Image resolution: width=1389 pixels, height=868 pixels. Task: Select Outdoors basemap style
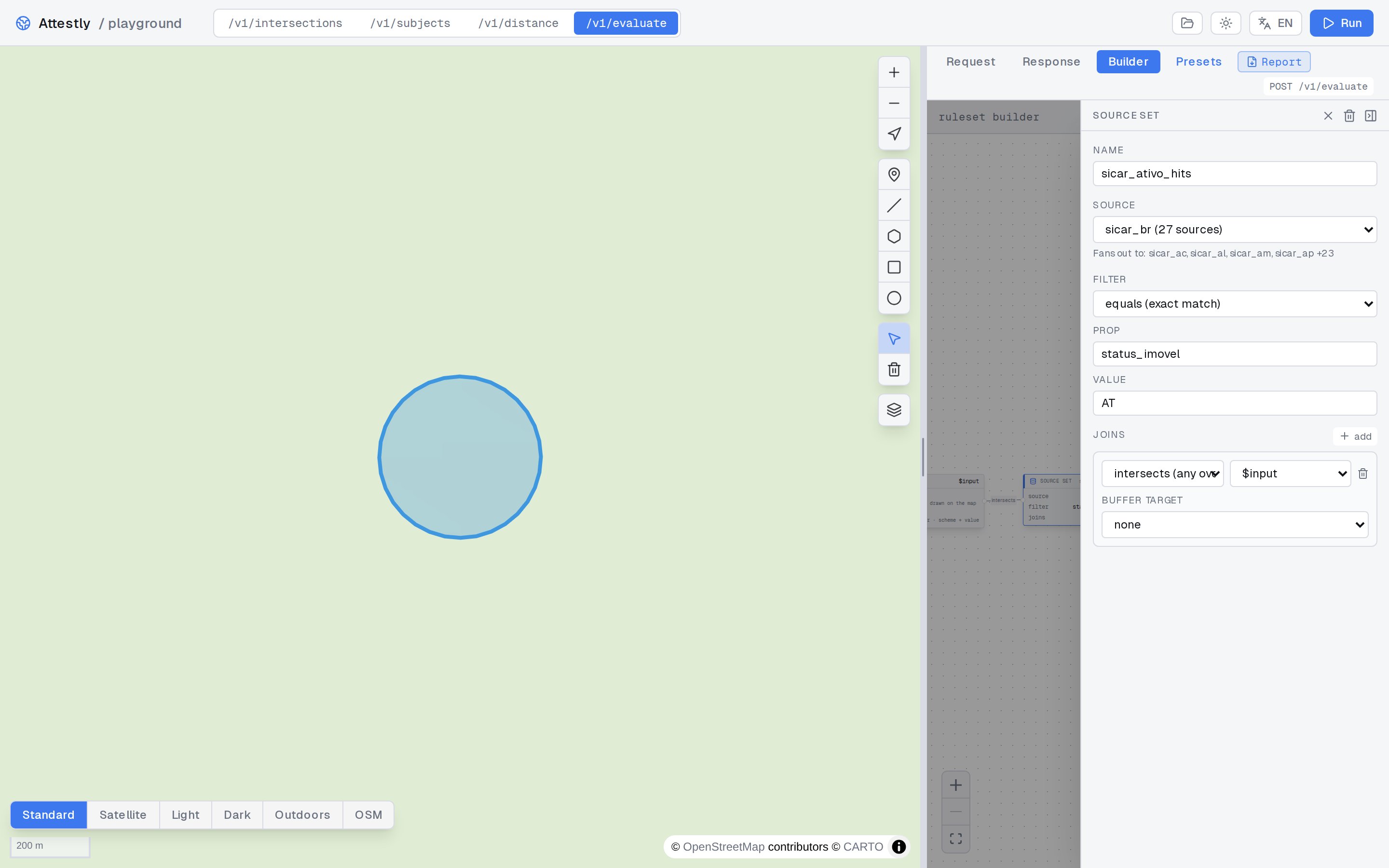point(302,815)
